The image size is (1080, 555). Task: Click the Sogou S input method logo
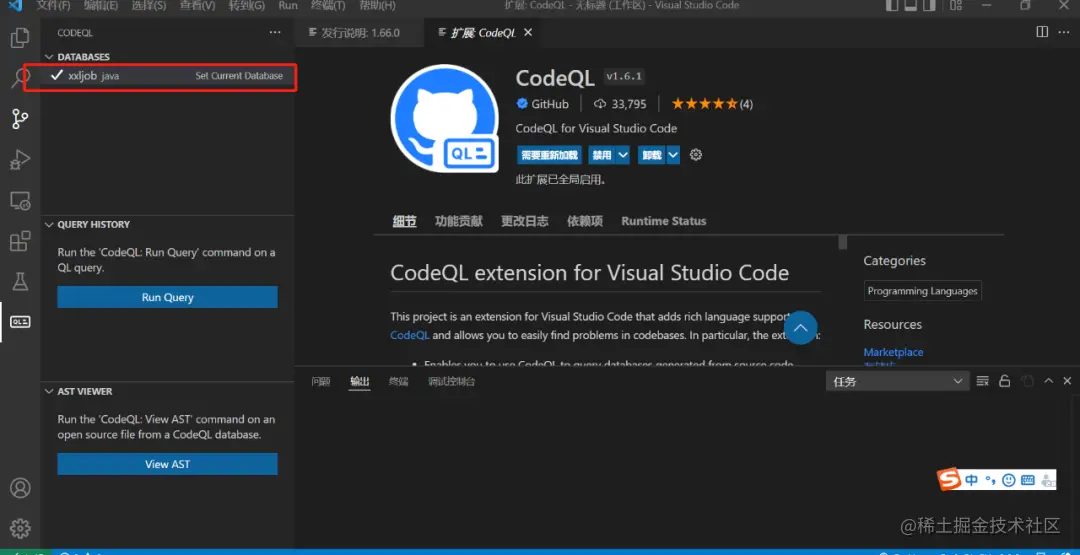pyautogui.click(x=950, y=480)
